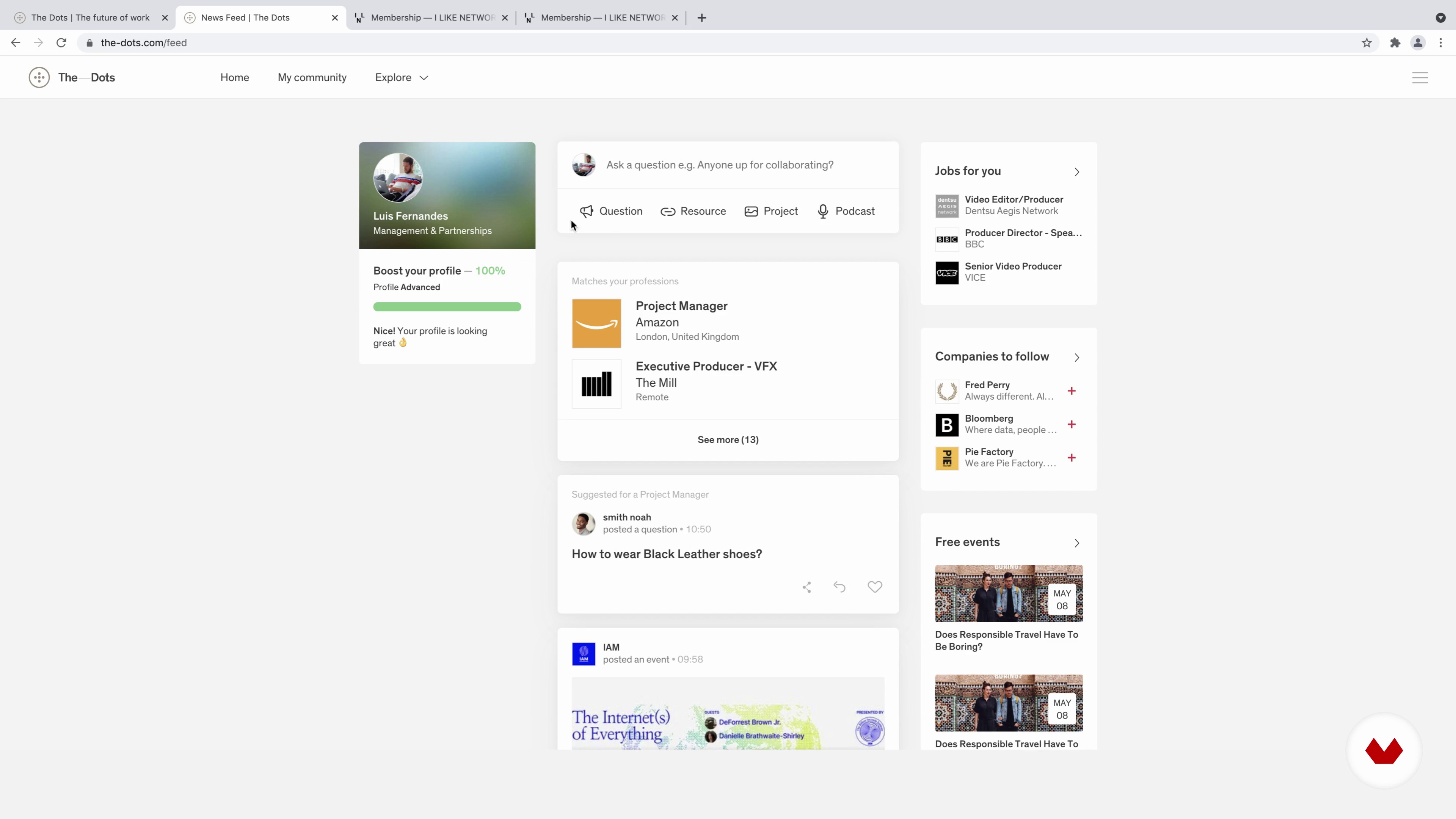The height and width of the screenshot is (819, 1456).
Task: Expand Companies to follow arrow
Action: pos(1076,357)
